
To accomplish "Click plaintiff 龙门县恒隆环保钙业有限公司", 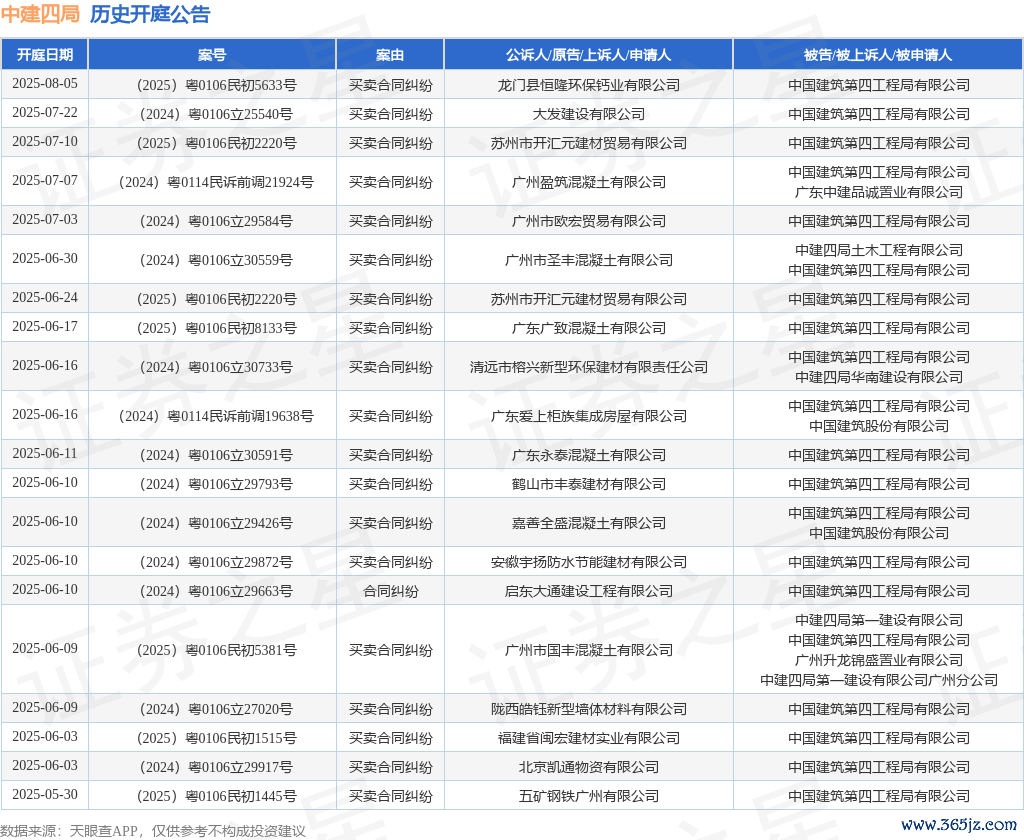I will pos(588,85).
